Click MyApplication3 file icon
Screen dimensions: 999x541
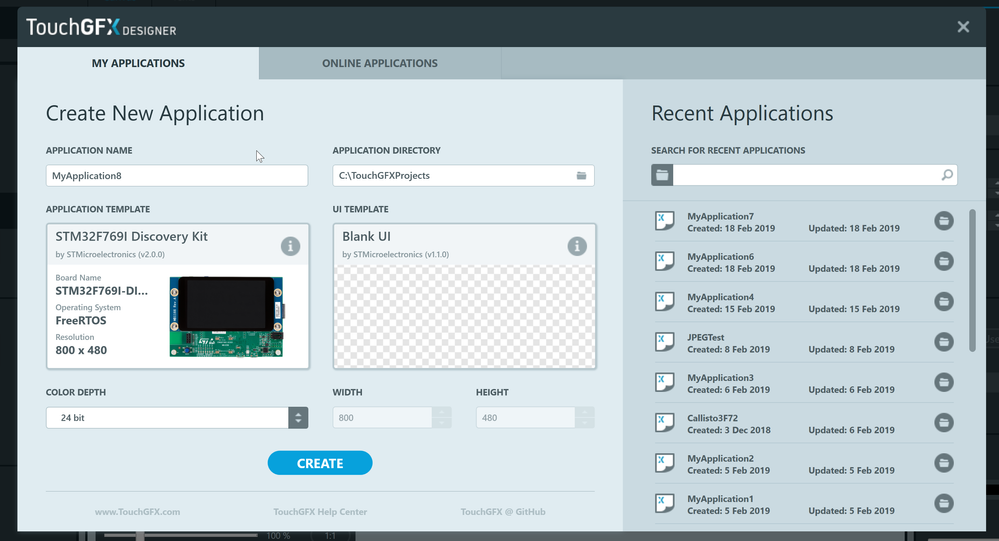[x=665, y=382]
